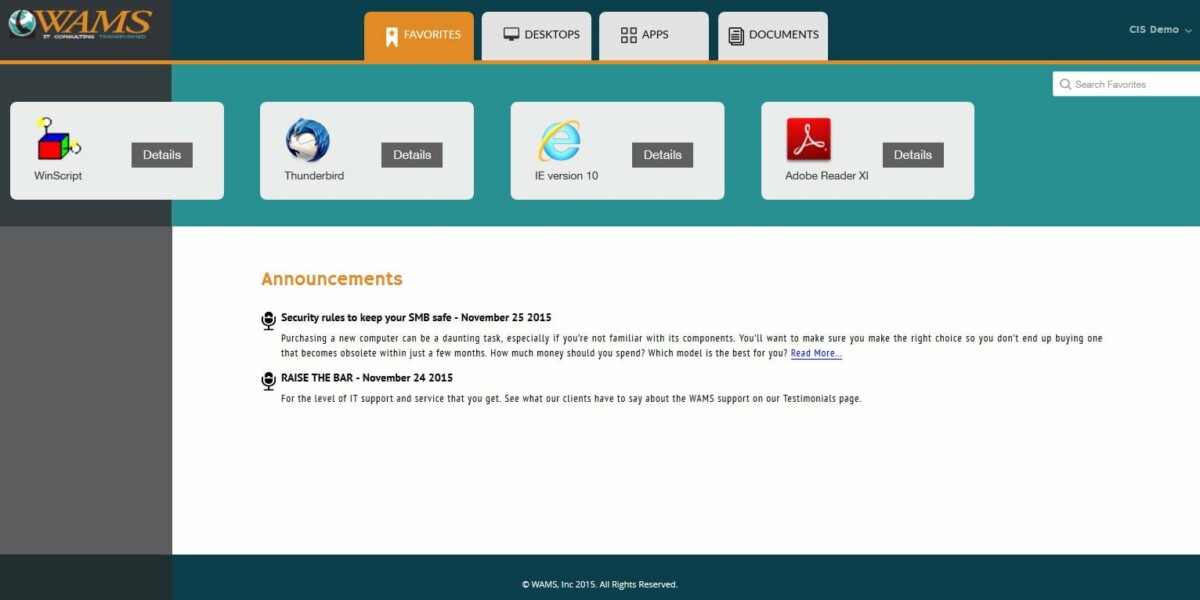This screenshot has height=600, width=1200.
Task: Show Details for Adobe Reader XI
Action: tap(913, 155)
